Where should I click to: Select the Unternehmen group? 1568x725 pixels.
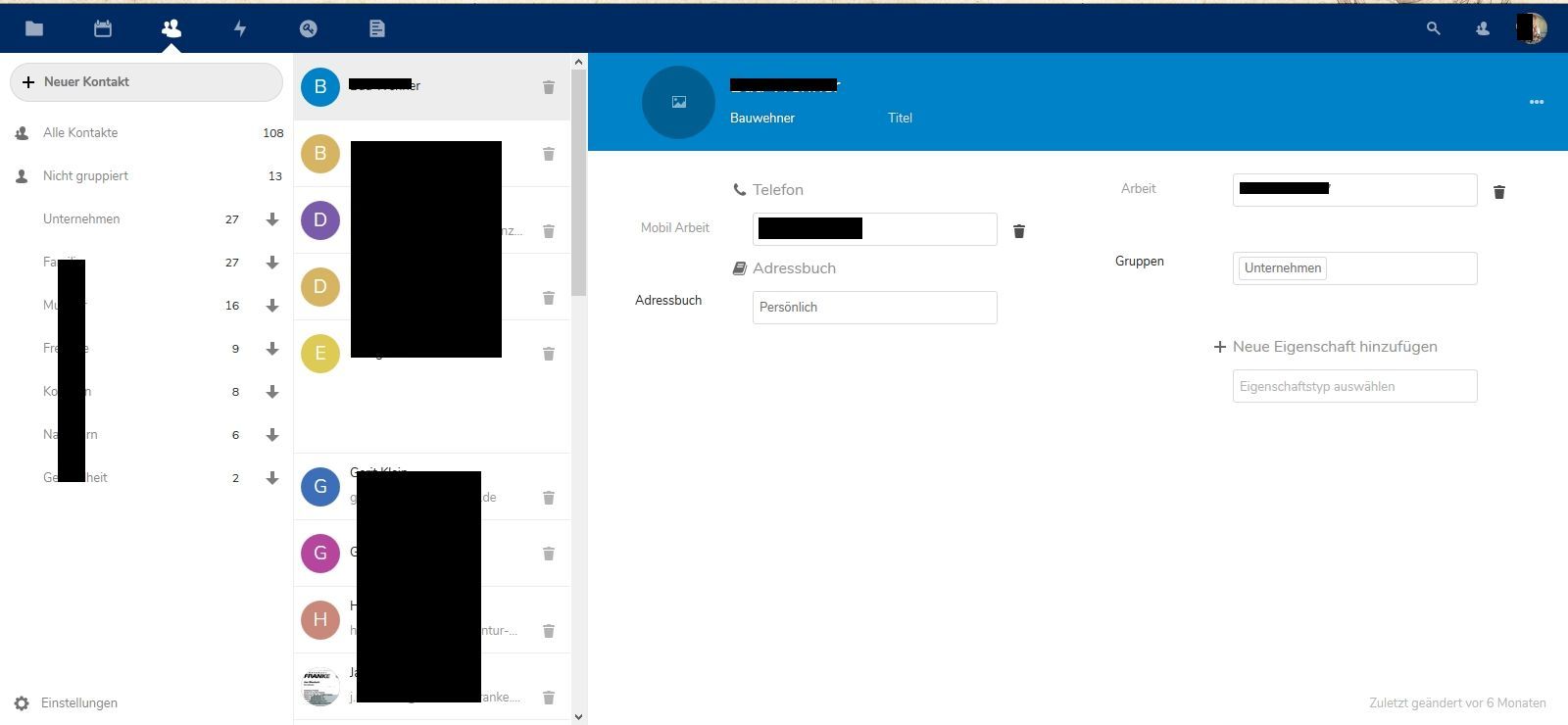pos(81,219)
